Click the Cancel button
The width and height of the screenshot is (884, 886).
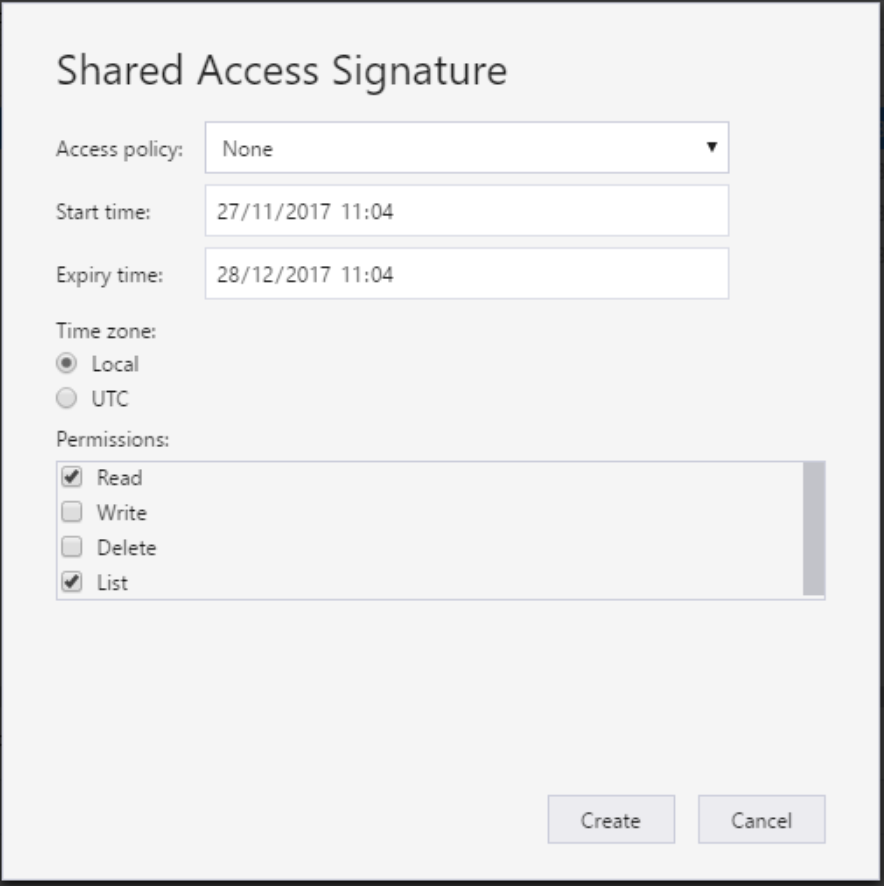tap(761, 819)
